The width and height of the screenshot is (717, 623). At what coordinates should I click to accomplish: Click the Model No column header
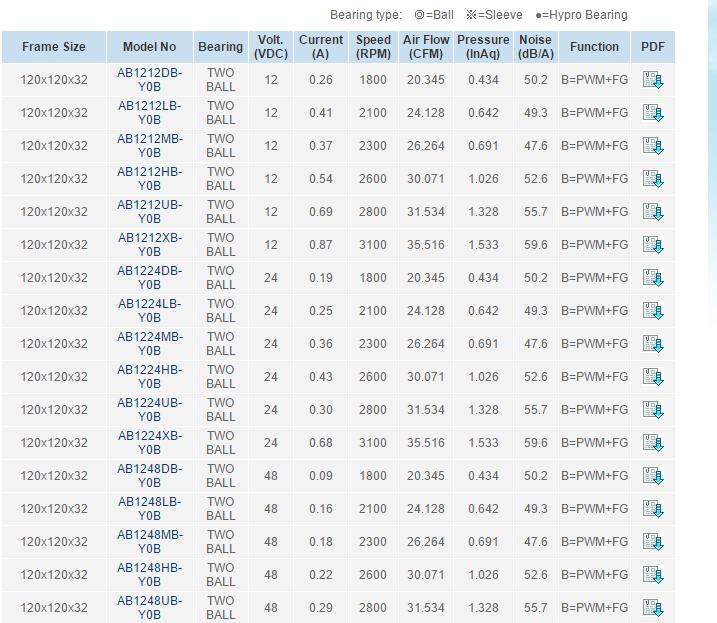[x=149, y=47]
